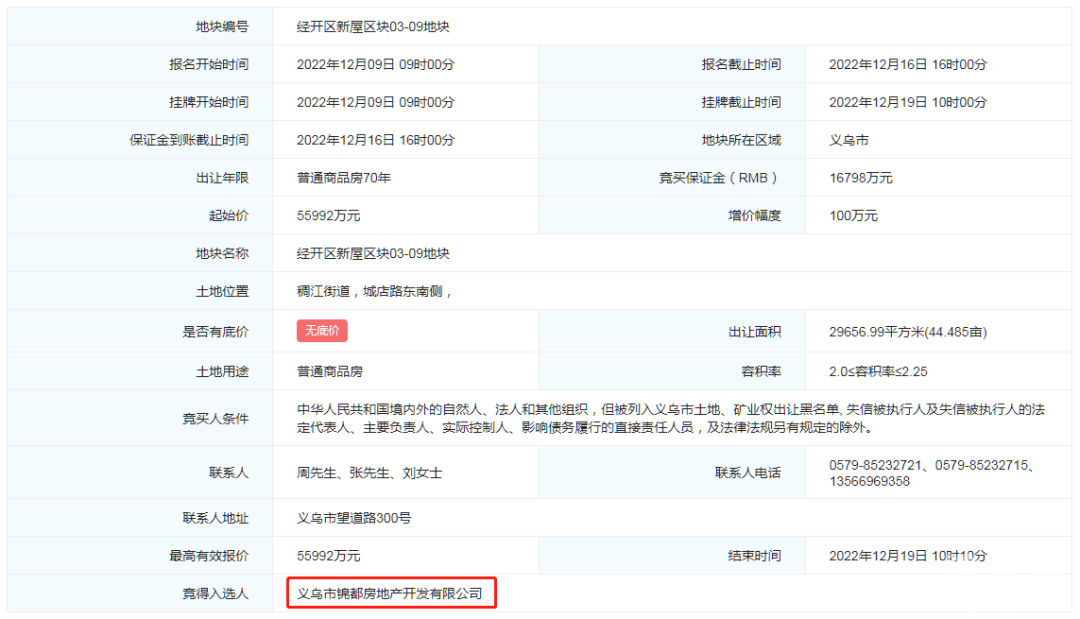The width and height of the screenshot is (1080, 619).
Task: Click the winning bidder 义乌市锦都房地产开发有限公司
Action: point(390,594)
